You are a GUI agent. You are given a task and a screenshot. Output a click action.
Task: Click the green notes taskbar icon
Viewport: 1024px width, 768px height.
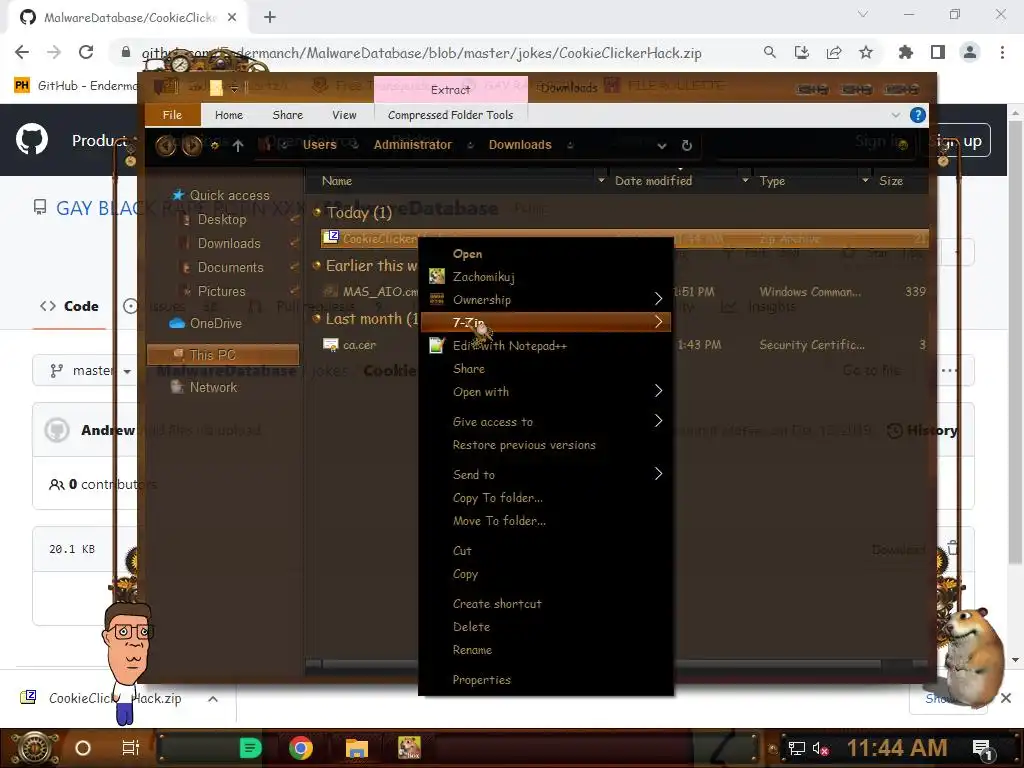point(250,748)
